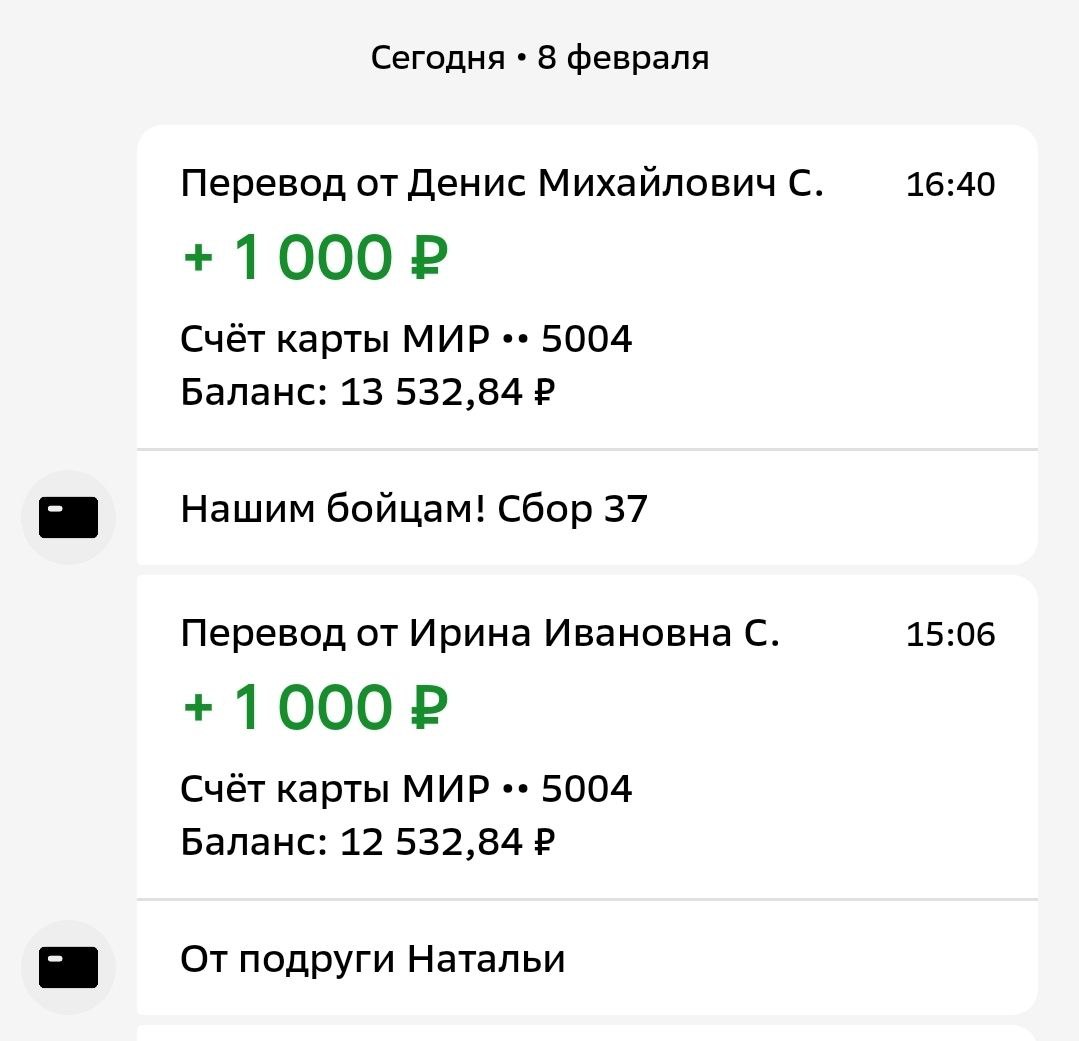Viewport: 1079px width, 1041px height.
Task: Click the +1 000 ₽ amount received at 16:40
Action: click(x=315, y=257)
